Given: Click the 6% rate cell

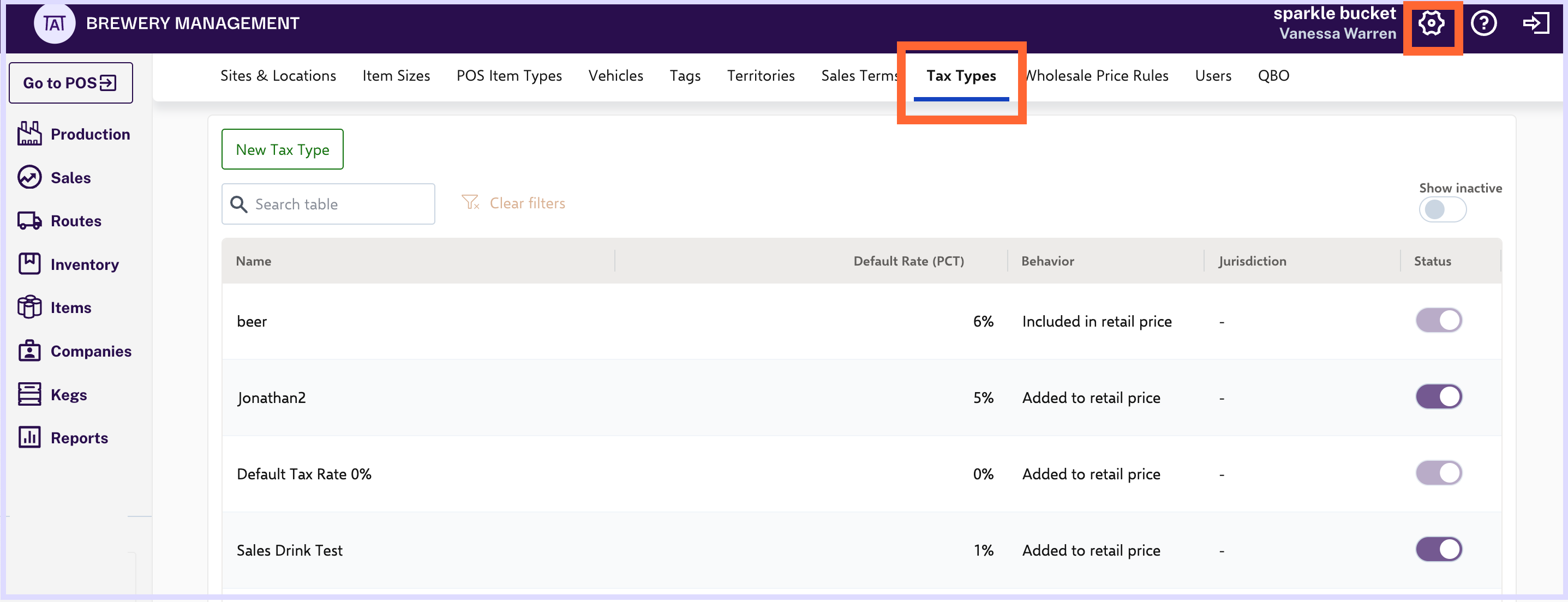Looking at the screenshot, I should (x=983, y=321).
